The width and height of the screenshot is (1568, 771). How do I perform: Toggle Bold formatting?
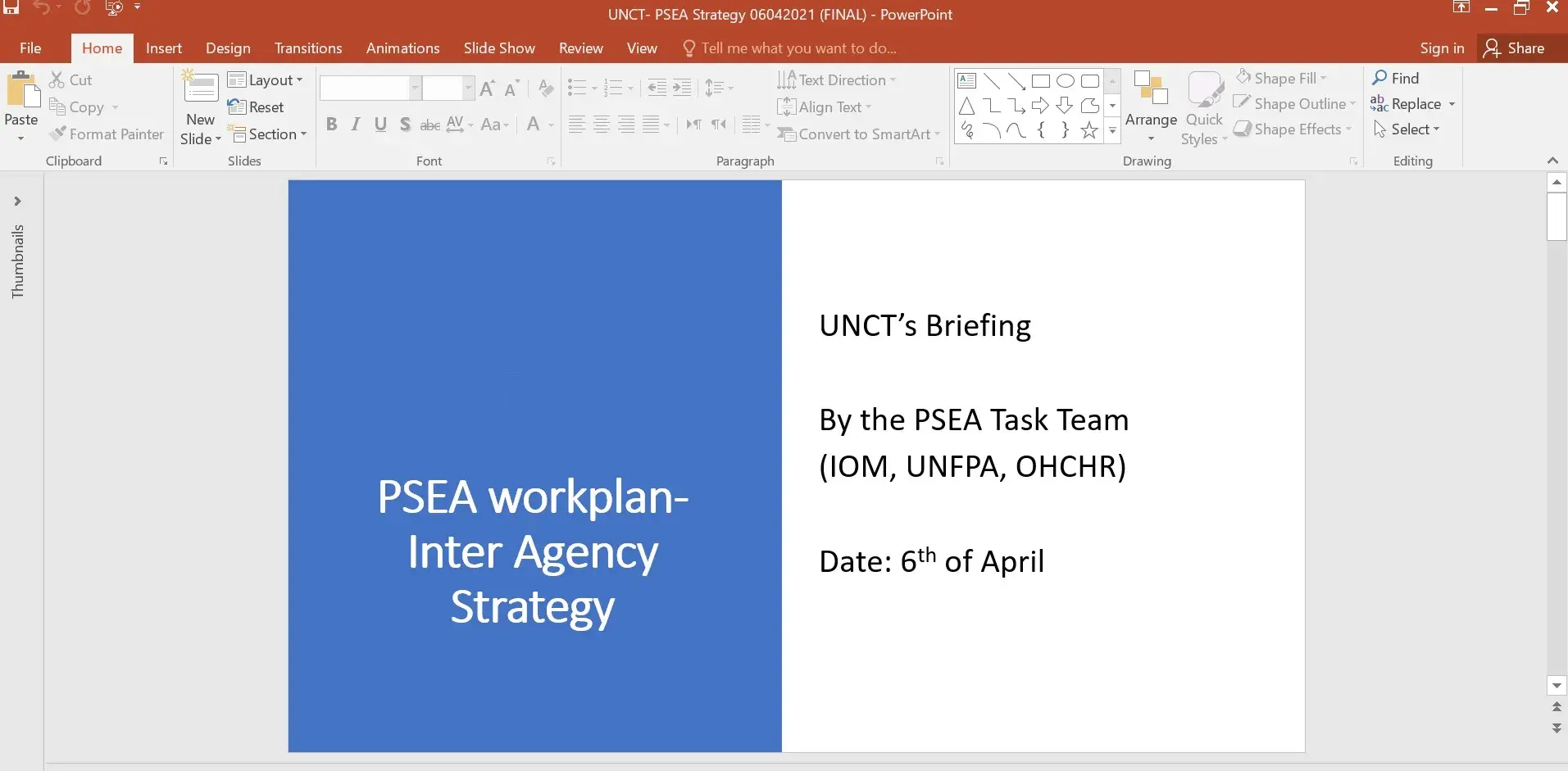coord(331,125)
